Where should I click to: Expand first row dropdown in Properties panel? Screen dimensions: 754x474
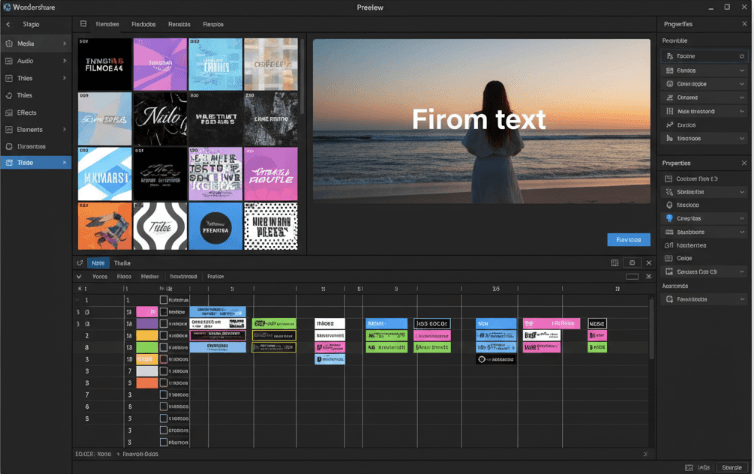(741, 56)
